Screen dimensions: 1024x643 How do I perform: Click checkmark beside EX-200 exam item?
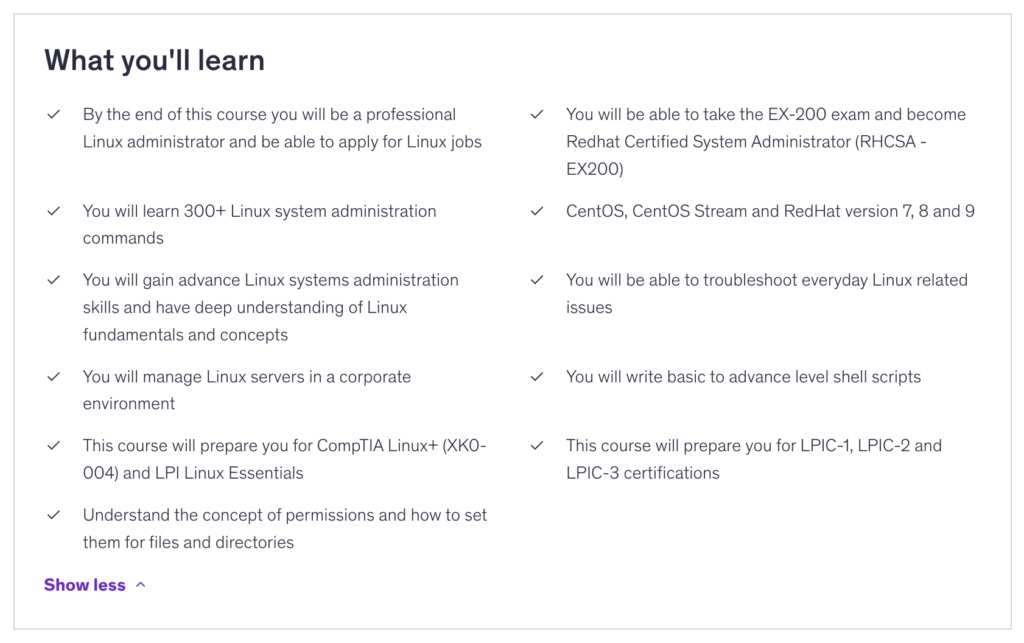tap(537, 115)
